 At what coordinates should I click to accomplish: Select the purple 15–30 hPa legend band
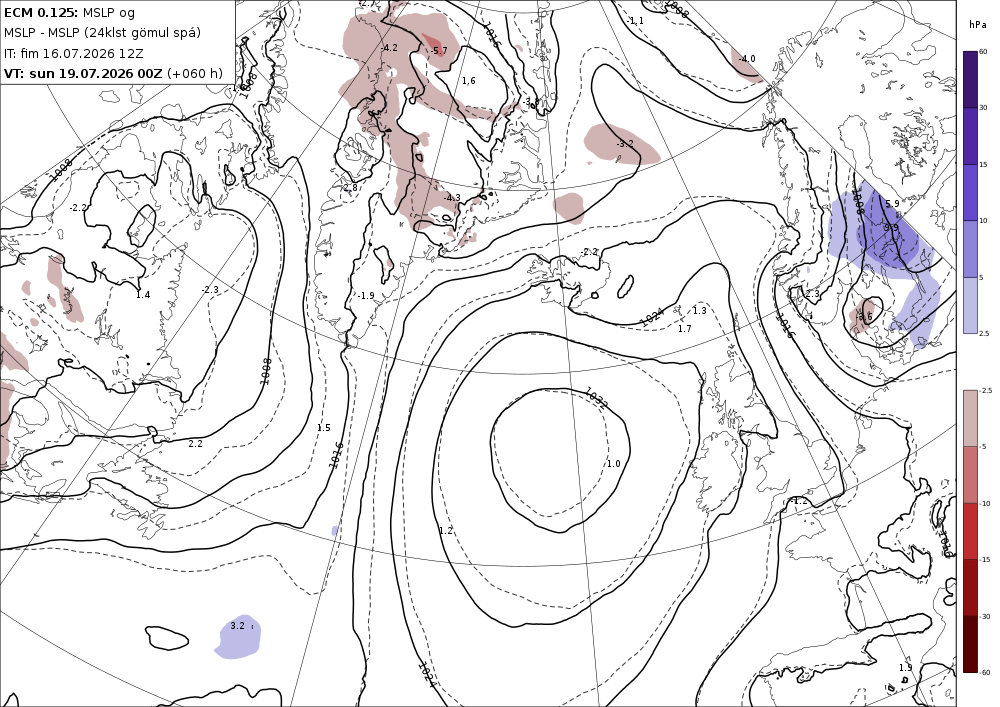pos(970,136)
